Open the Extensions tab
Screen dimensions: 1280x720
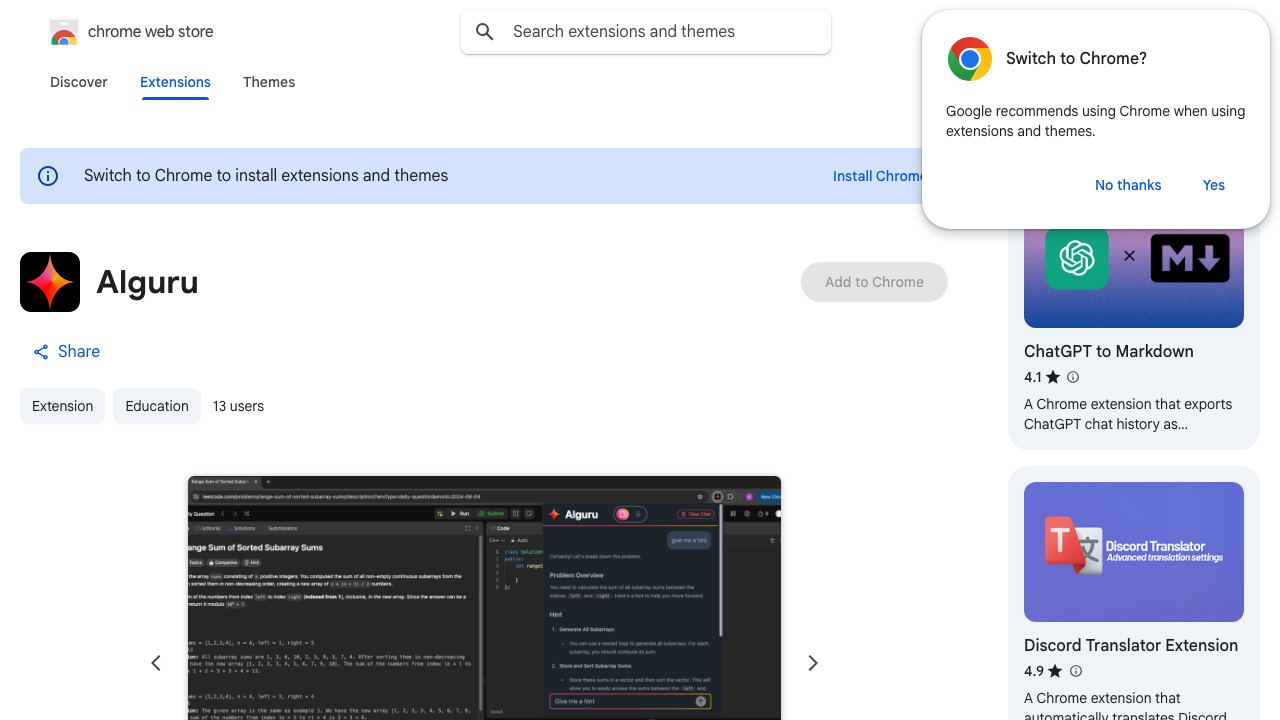[175, 82]
